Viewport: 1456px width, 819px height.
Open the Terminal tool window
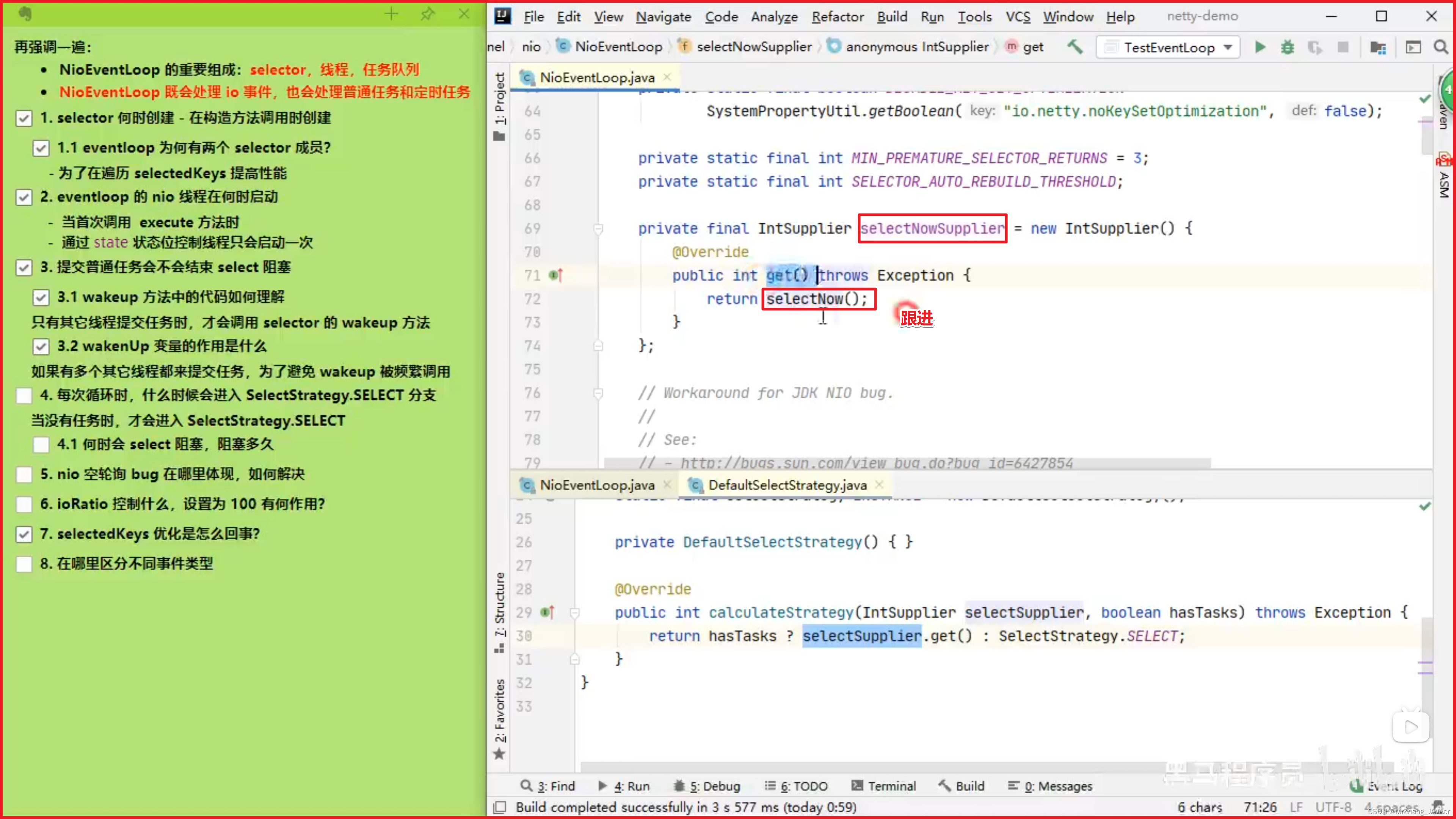click(883, 786)
